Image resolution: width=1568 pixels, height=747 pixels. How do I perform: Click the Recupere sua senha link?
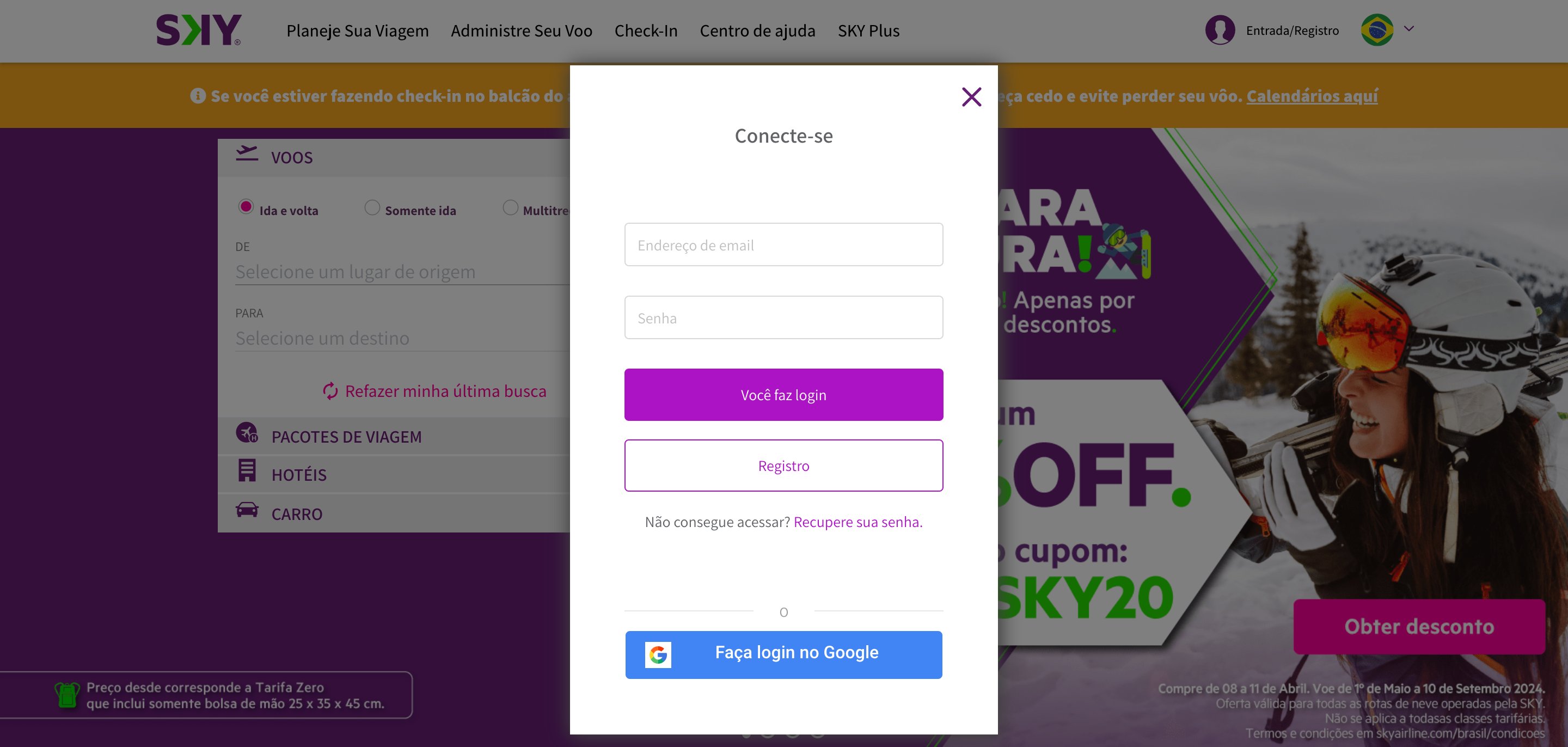(857, 522)
